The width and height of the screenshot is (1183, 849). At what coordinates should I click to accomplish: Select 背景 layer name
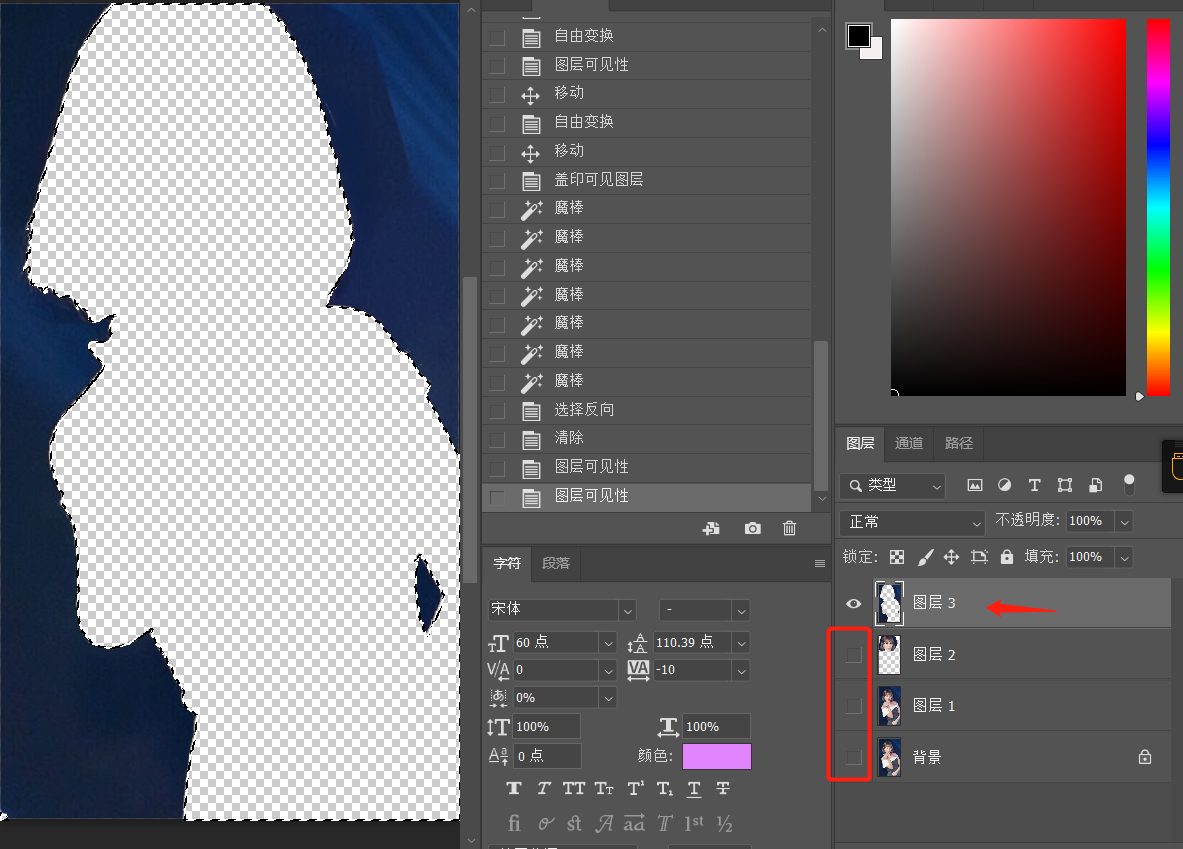926,757
